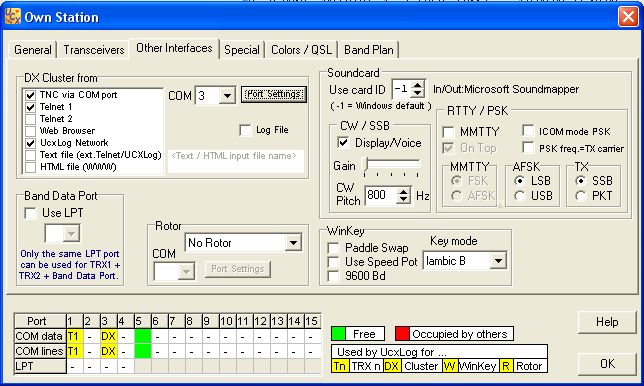644x386 pixels.
Task: Click the yellow DX Cluster legend marker
Action: pos(391,366)
